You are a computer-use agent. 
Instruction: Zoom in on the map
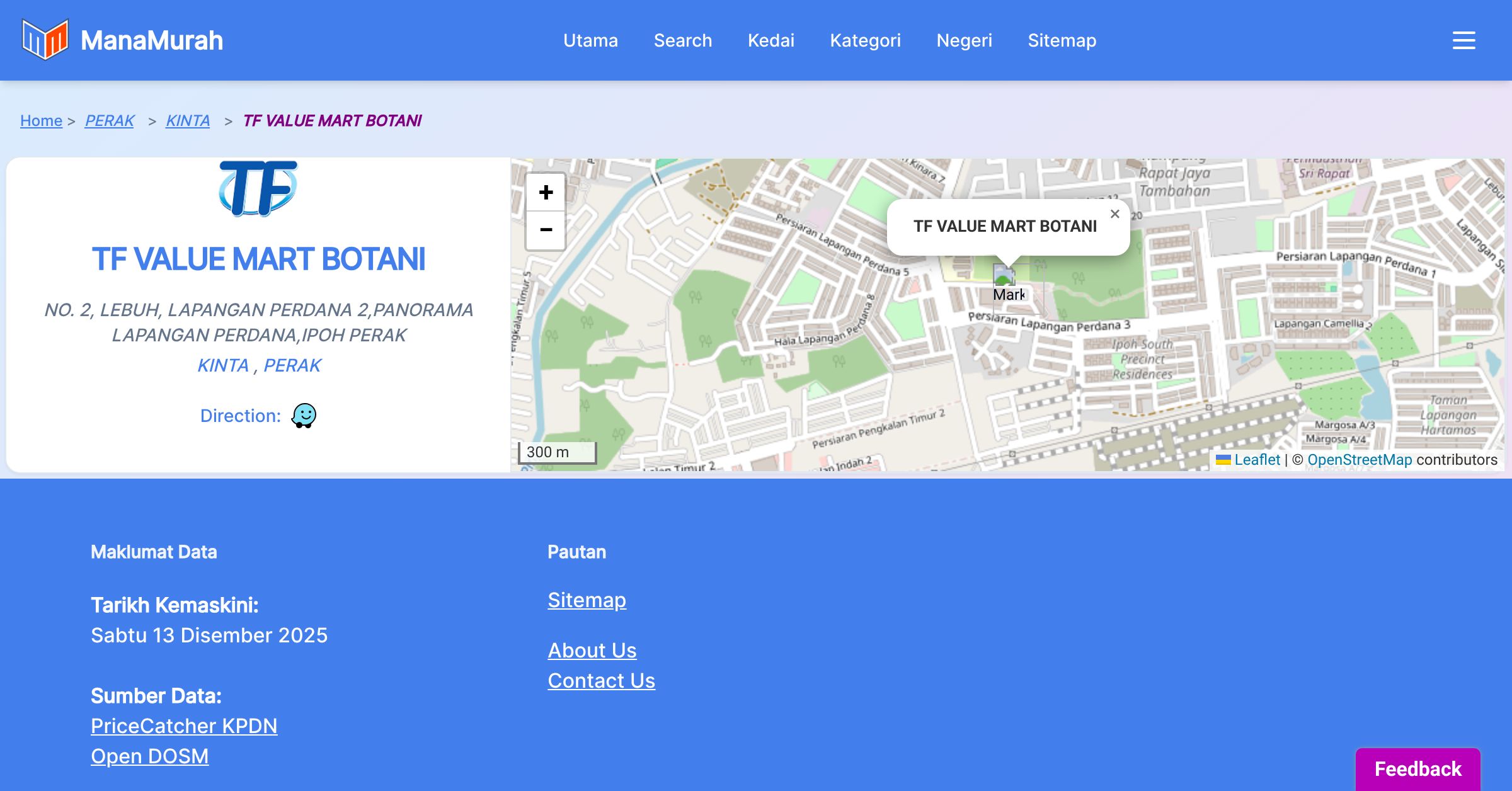coord(546,193)
